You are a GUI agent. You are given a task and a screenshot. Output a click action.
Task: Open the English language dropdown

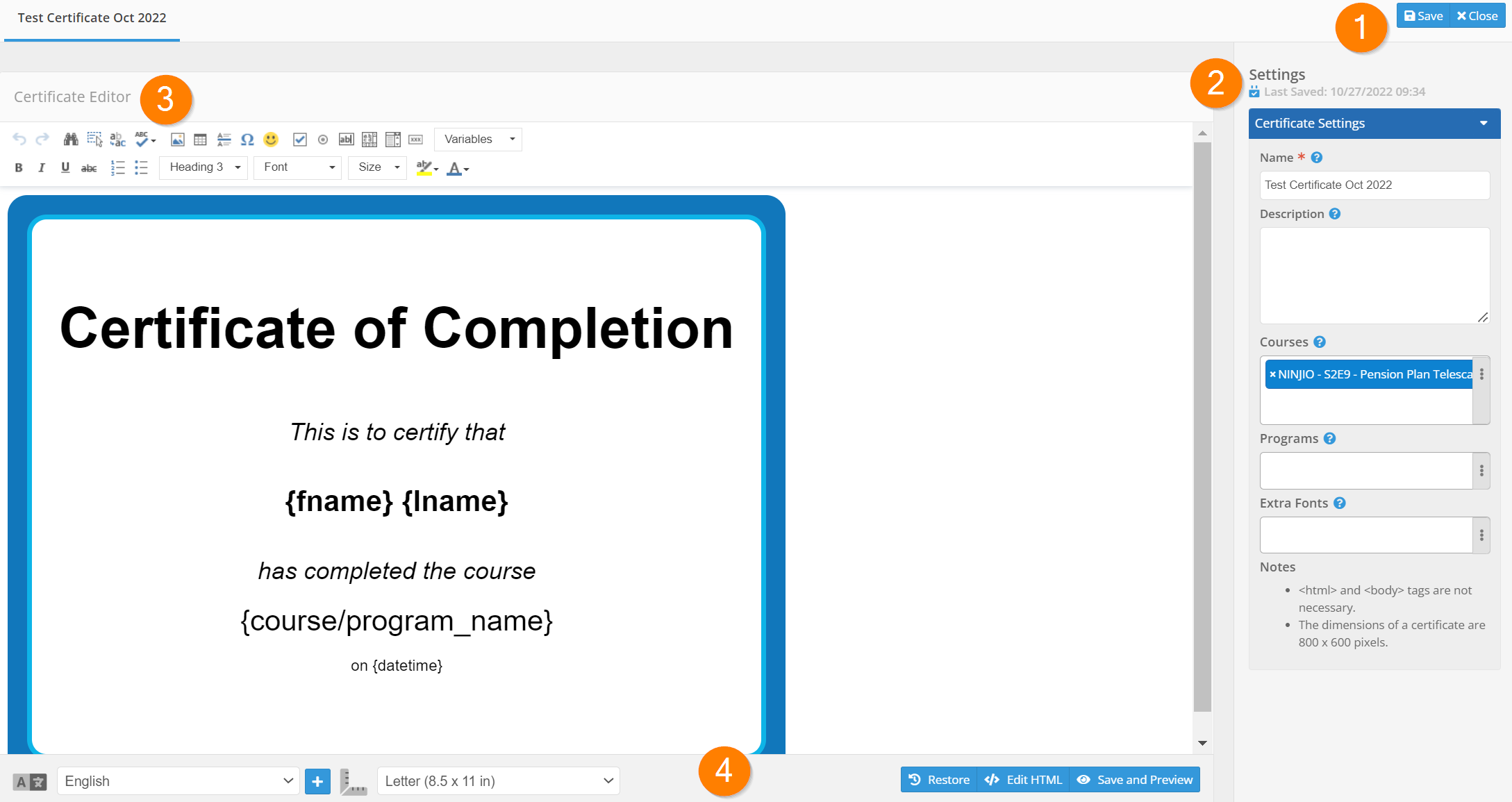pyautogui.click(x=178, y=781)
